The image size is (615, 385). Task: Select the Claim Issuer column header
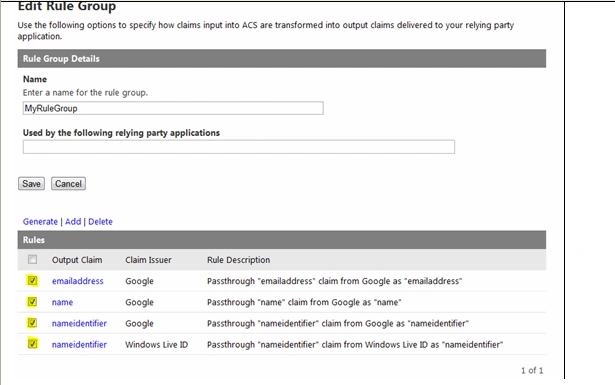click(x=148, y=260)
